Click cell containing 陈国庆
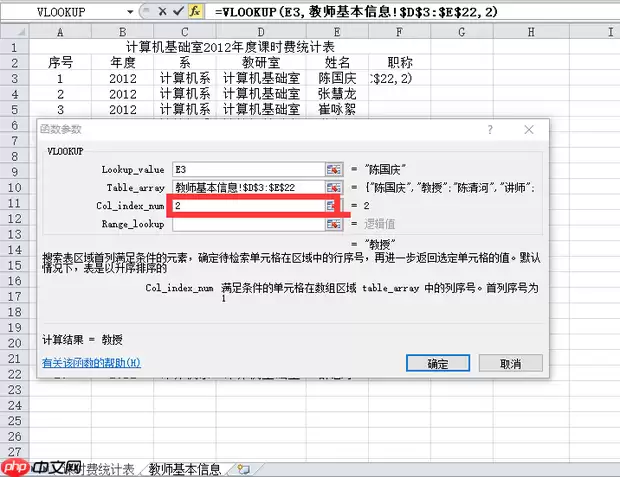This screenshot has width=620, height=477. click(337, 78)
